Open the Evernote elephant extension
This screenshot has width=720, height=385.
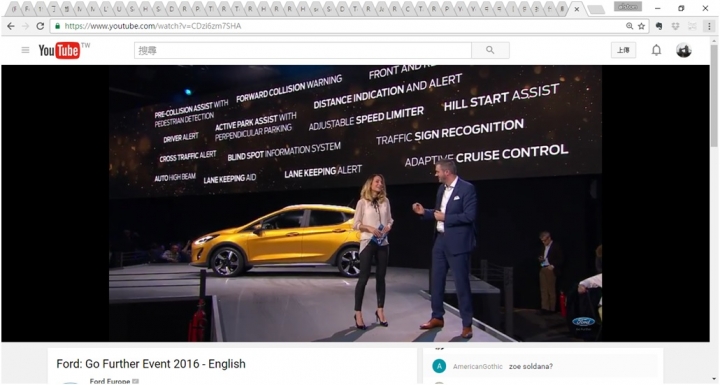tap(659, 26)
